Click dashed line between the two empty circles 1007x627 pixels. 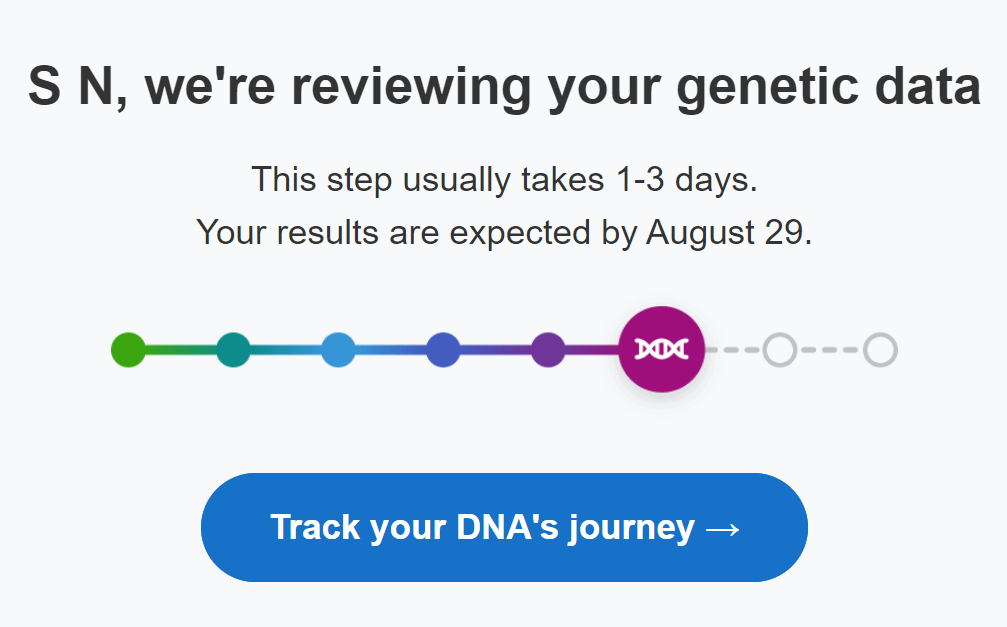point(830,350)
